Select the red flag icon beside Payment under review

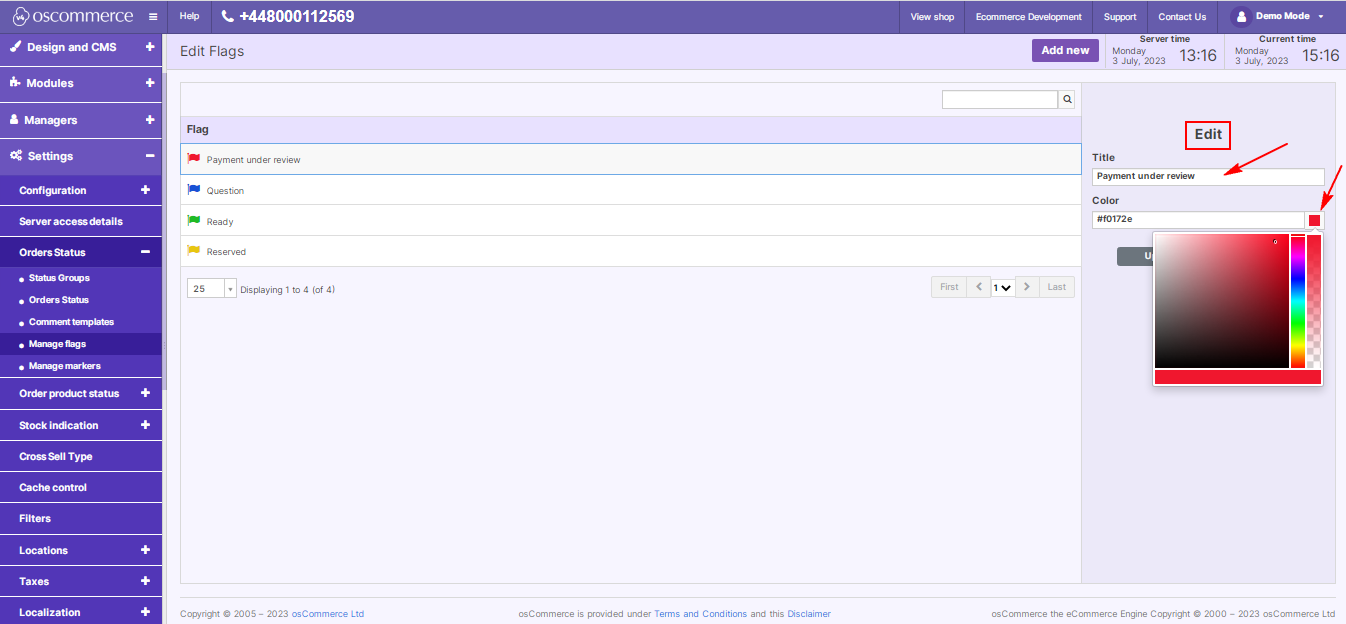click(x=192, y=158)
